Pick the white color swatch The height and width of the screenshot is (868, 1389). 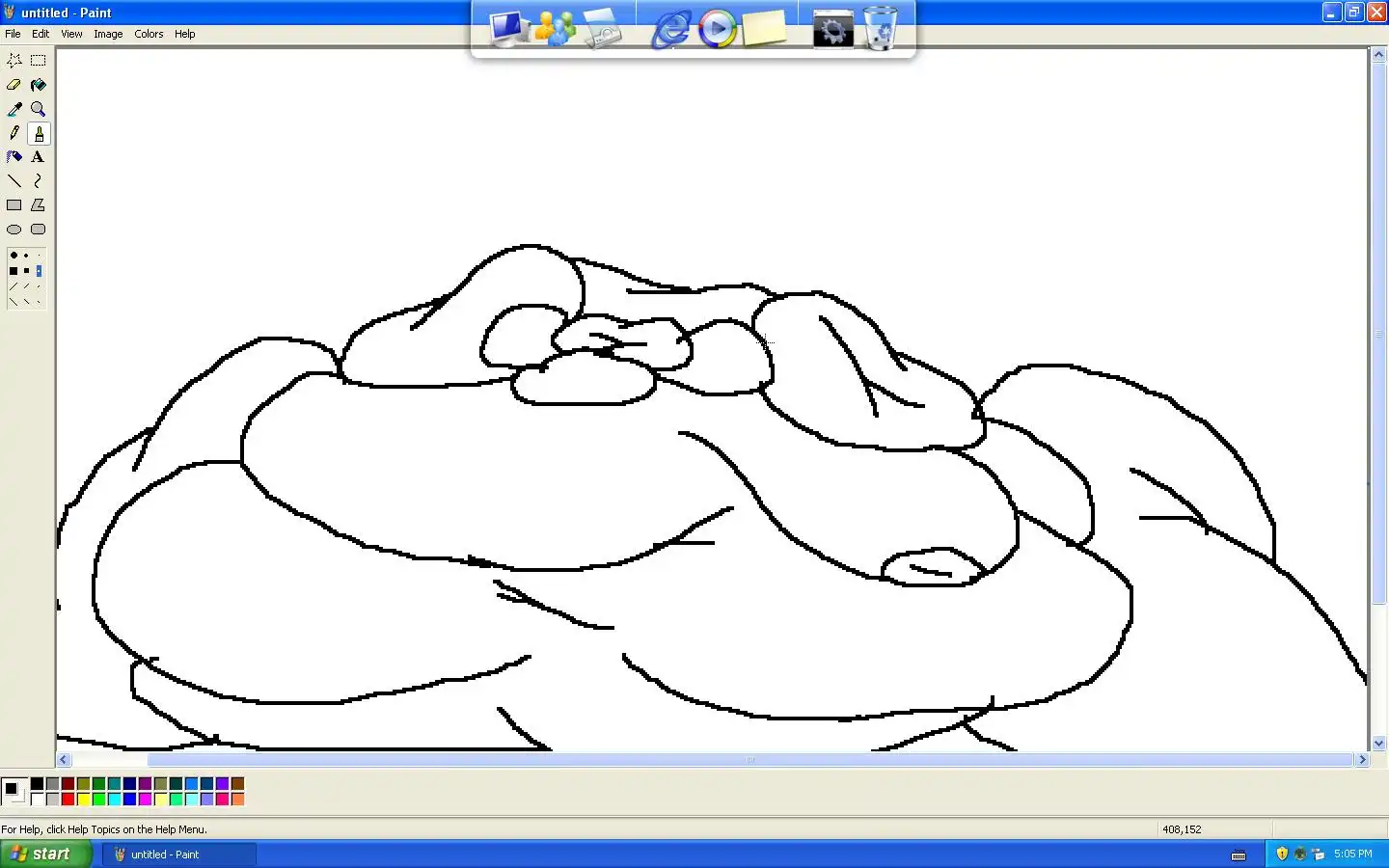(x=37, y=799)
